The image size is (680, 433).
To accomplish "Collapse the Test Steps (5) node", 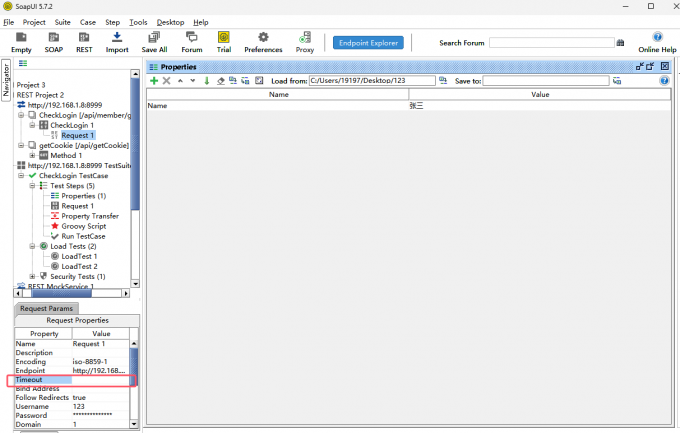I will click(32, 186).
